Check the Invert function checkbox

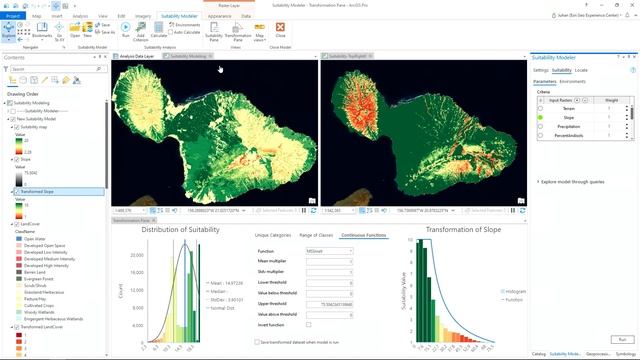pyautogui.click(x=309, y=325)
